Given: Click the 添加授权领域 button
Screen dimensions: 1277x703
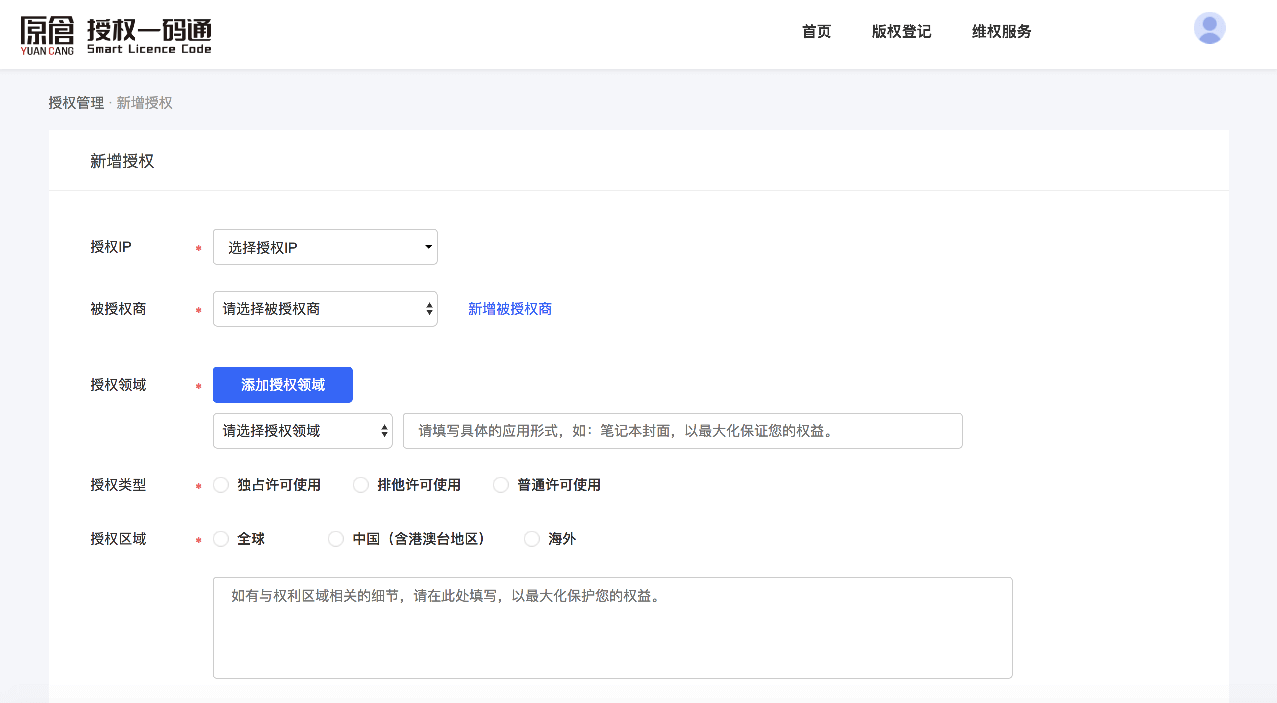Looking at the screenshot, I should pos(283,385).
